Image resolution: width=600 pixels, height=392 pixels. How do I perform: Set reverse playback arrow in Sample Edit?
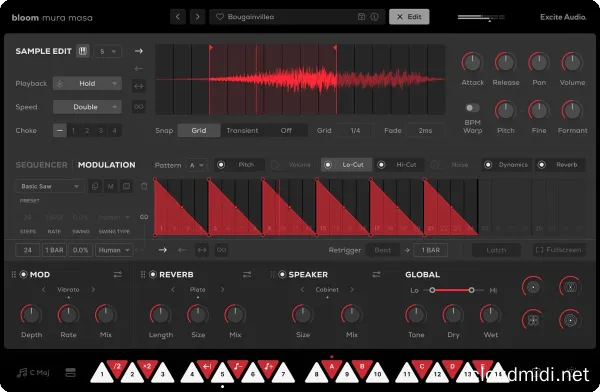pos(139,69)
